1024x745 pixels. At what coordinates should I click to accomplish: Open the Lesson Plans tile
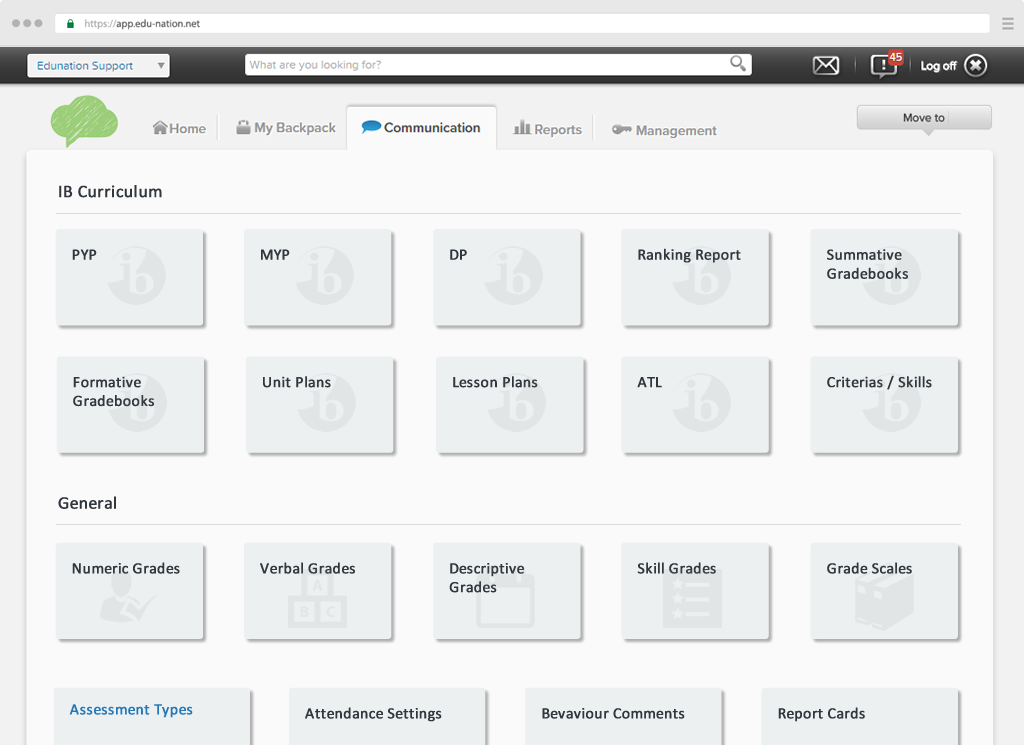point(510,405)
